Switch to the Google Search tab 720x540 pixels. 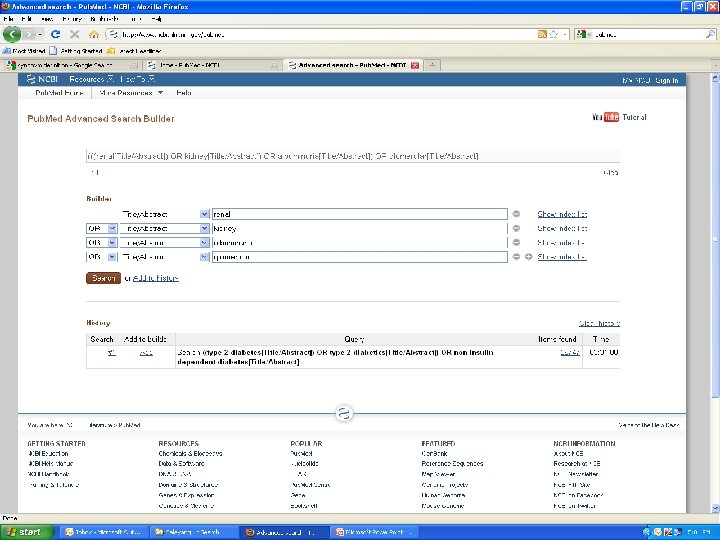tap(71, 65)
